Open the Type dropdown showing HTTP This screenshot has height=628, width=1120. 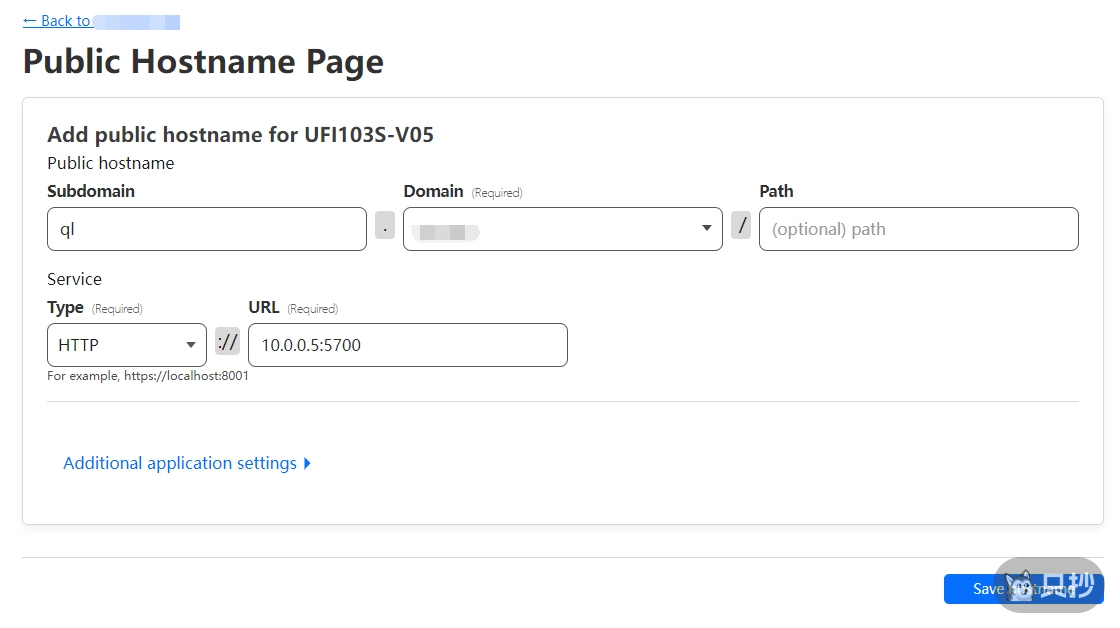[126, 345]
